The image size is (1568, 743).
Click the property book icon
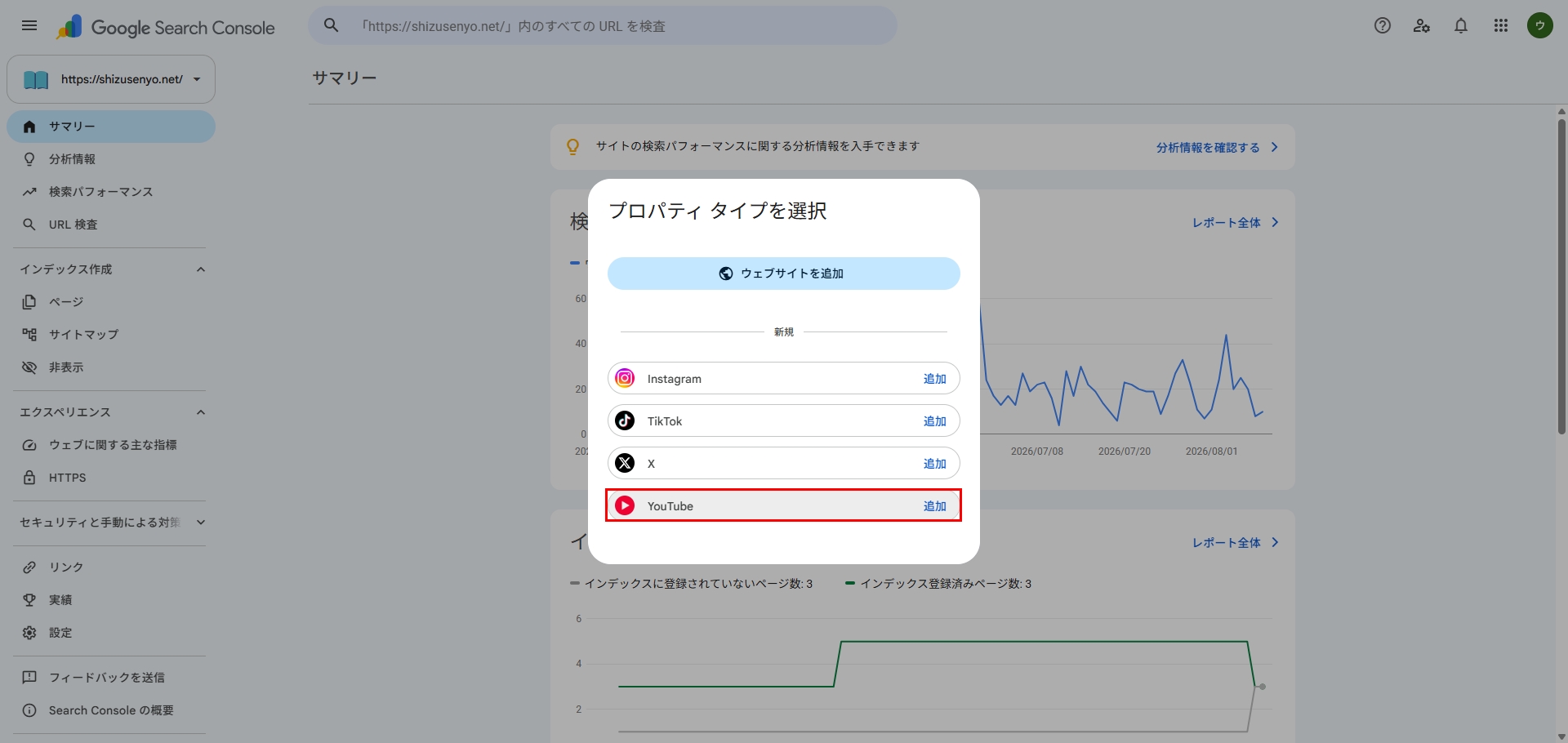coord(36,79)
